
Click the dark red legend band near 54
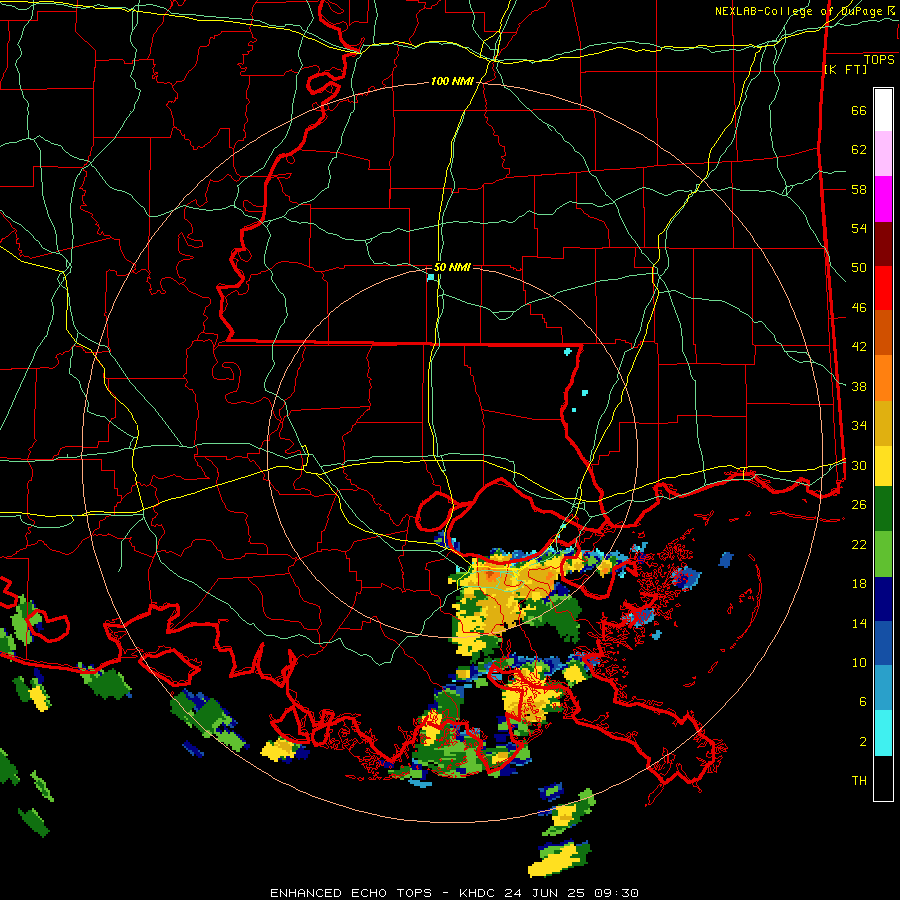[x=883, y=244]
